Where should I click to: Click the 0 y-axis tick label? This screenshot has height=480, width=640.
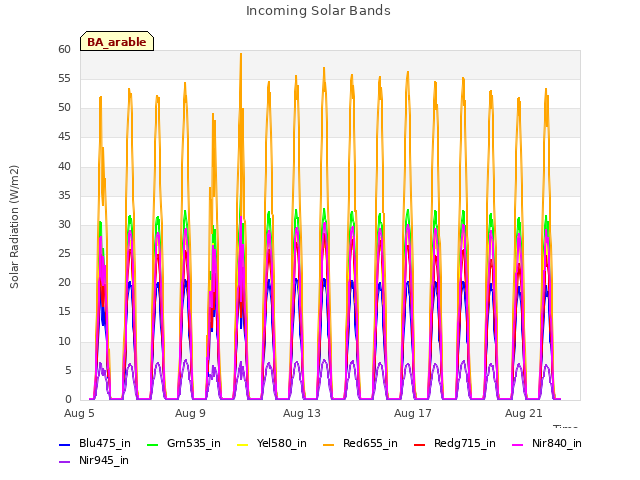(68, 400)
